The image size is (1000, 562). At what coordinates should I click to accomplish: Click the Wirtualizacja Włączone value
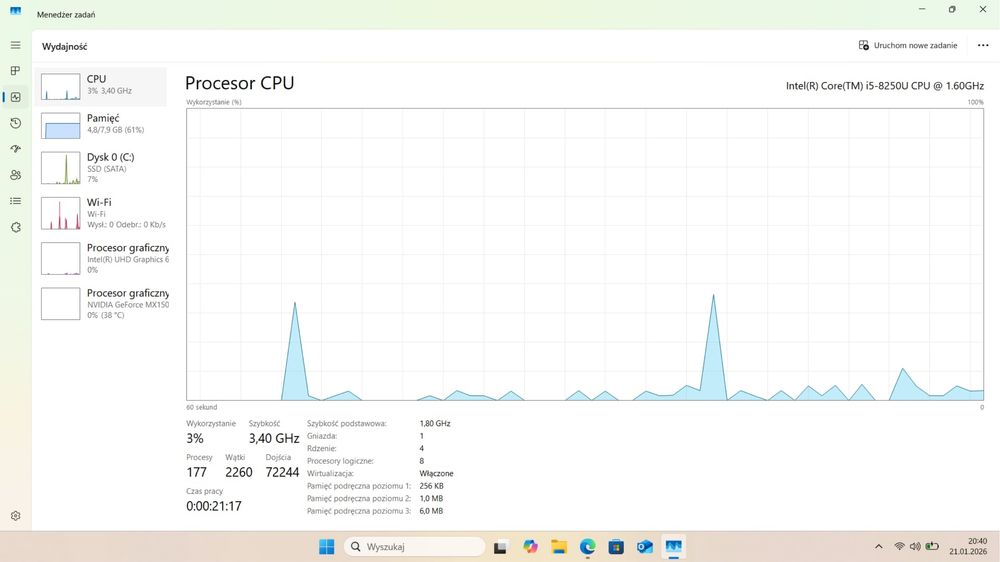coord(436,473)
